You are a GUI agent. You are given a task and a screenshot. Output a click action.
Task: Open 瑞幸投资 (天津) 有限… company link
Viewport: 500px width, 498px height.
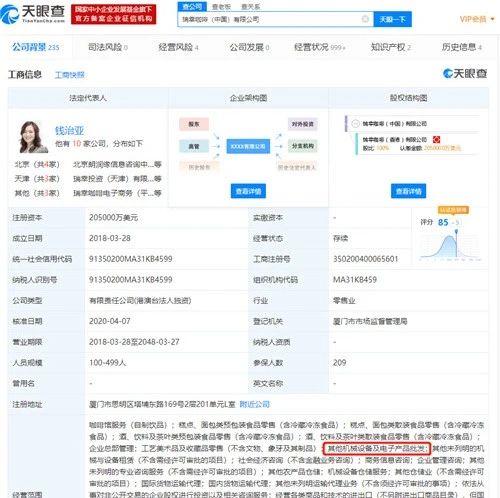coord(117,179)
